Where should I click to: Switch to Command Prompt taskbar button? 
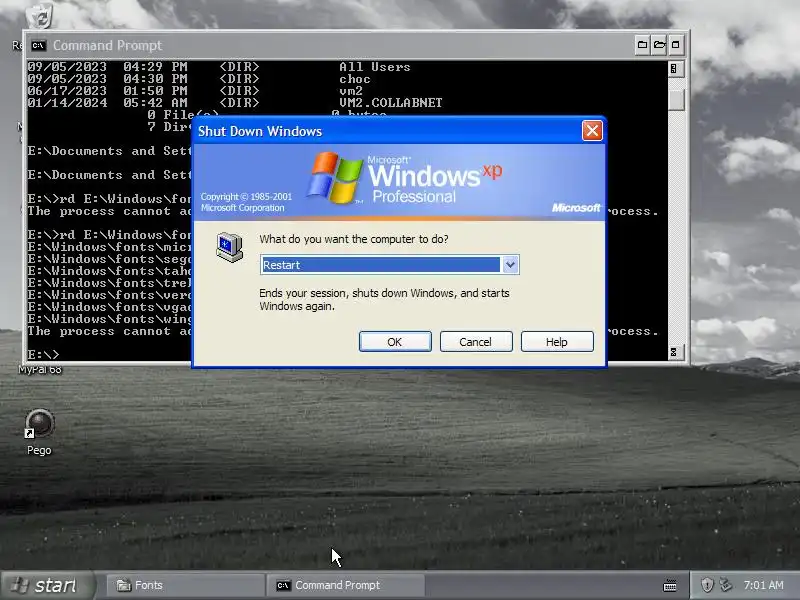pos(345,585)
